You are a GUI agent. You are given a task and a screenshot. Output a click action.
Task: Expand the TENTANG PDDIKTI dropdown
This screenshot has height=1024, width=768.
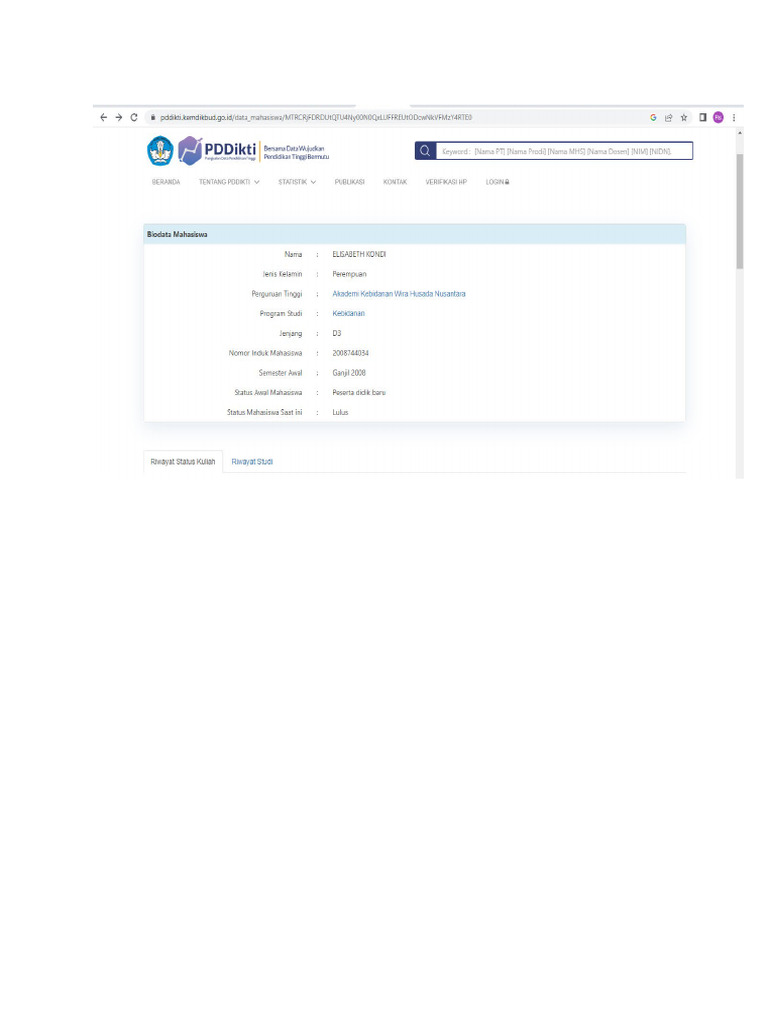click(229, 182)
